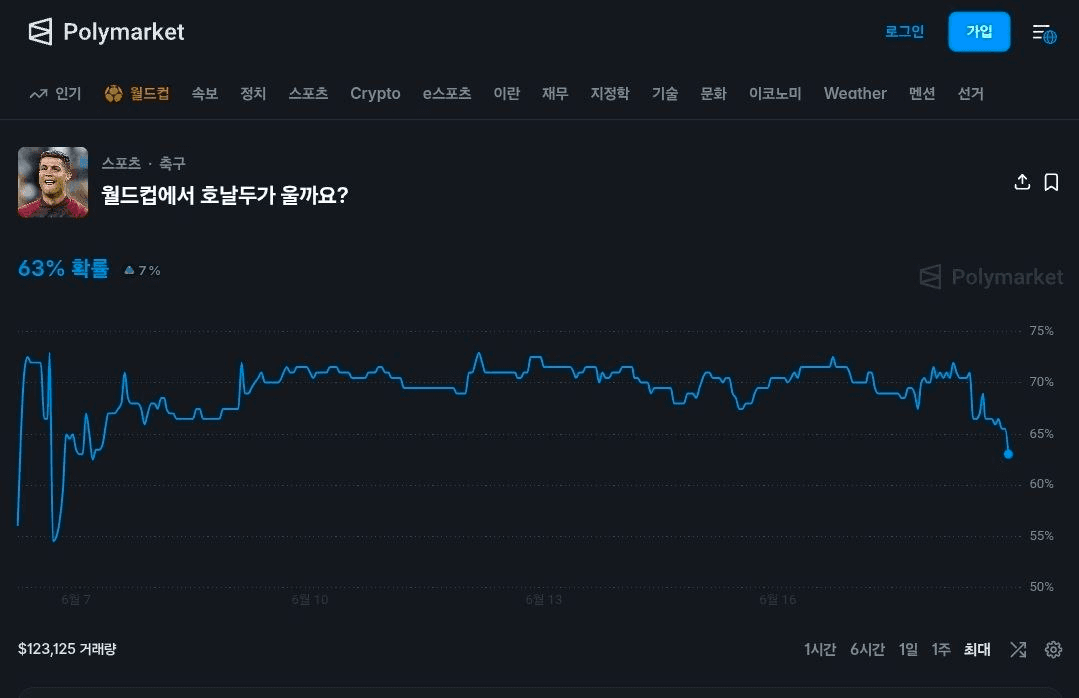This screenshot has height=698, width=1079.
Task: Open the 정치 category tab
Action: (253, 94)
